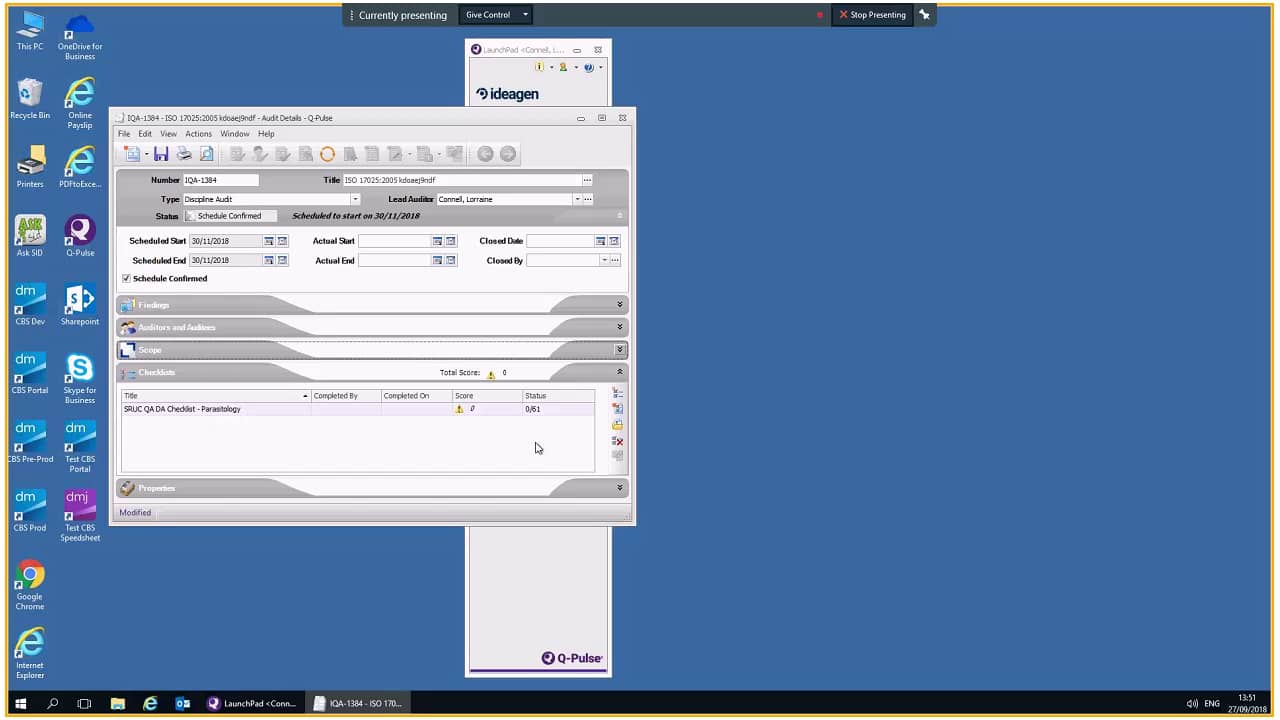
Task: Click the user icon in LaunchPad toolbar
Action: pyautogui.click(x=563, y=67)
